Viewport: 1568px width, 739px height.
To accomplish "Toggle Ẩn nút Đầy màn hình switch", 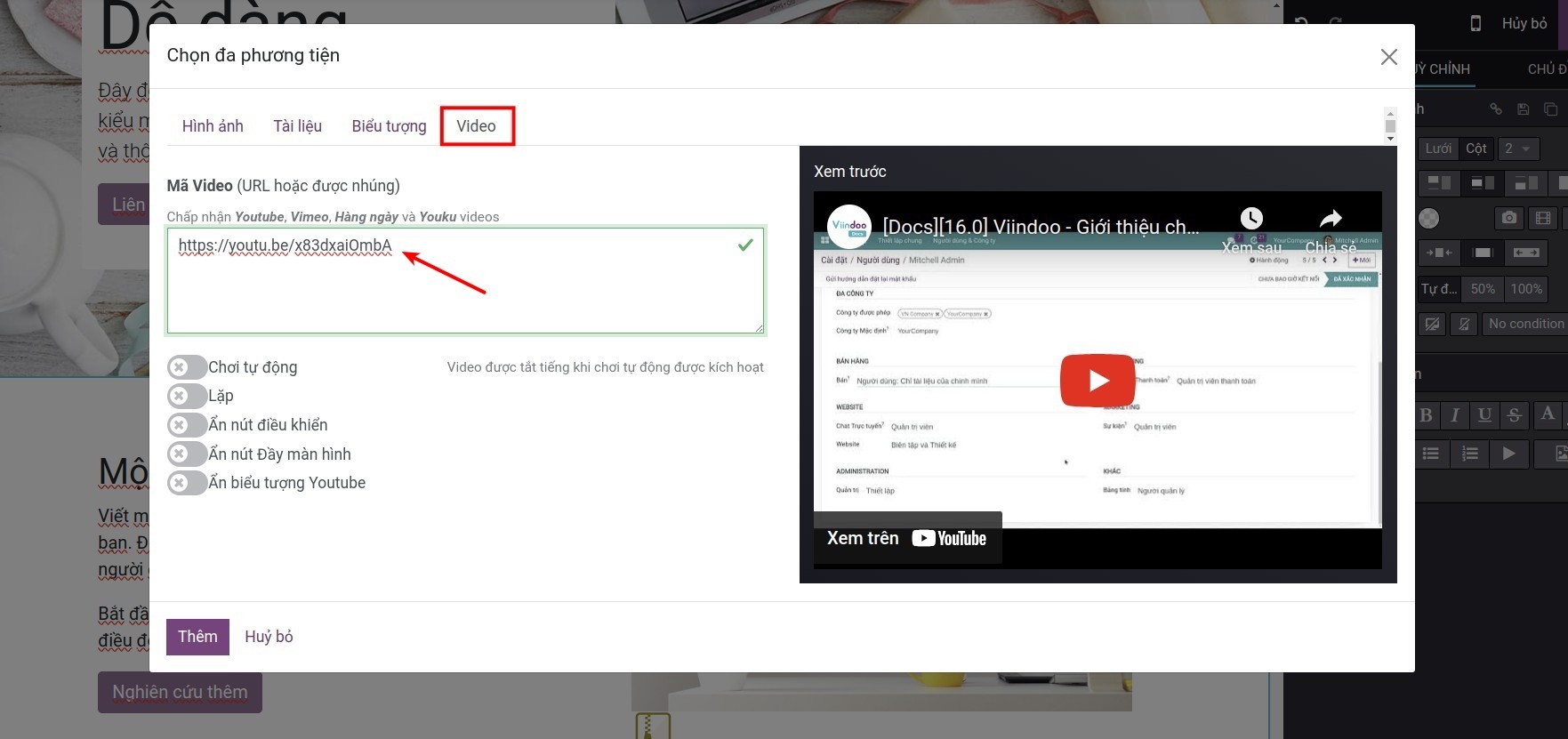I will click(x=187, y=454).
